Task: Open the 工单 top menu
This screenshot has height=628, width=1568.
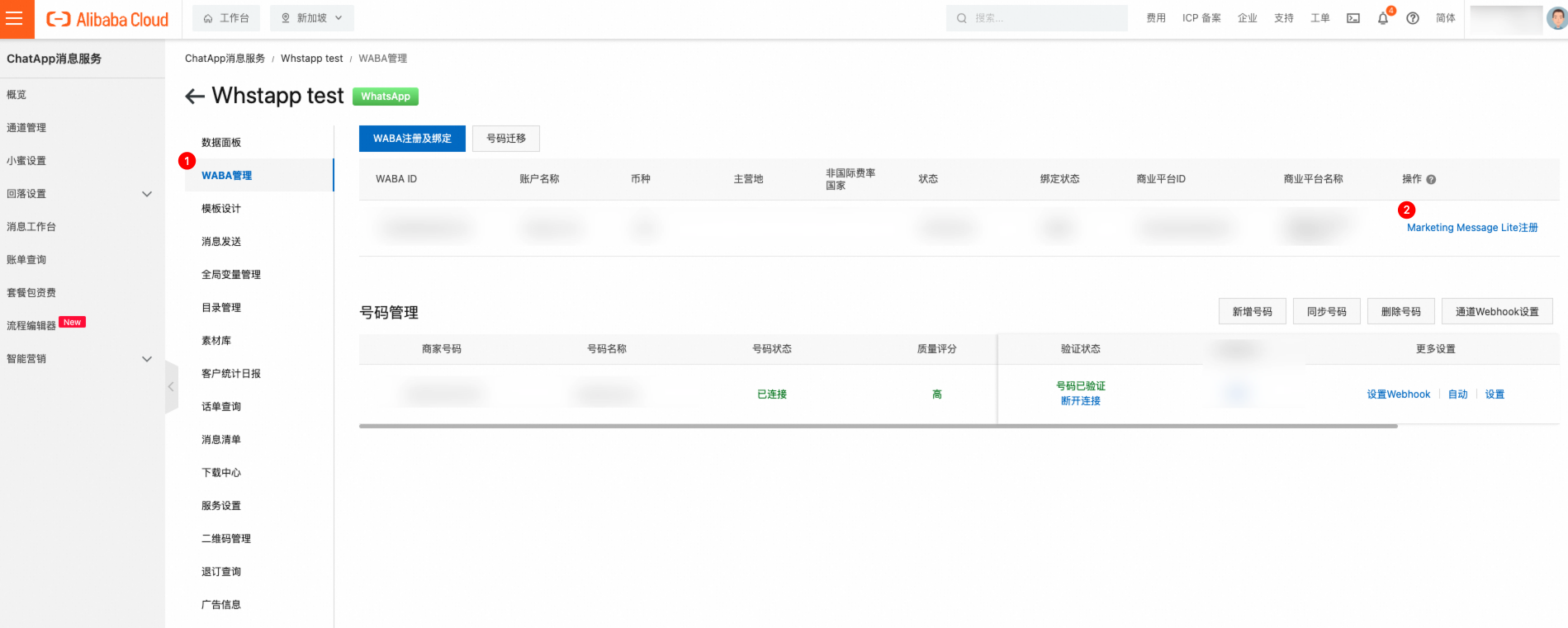Action: (1320, 18)
